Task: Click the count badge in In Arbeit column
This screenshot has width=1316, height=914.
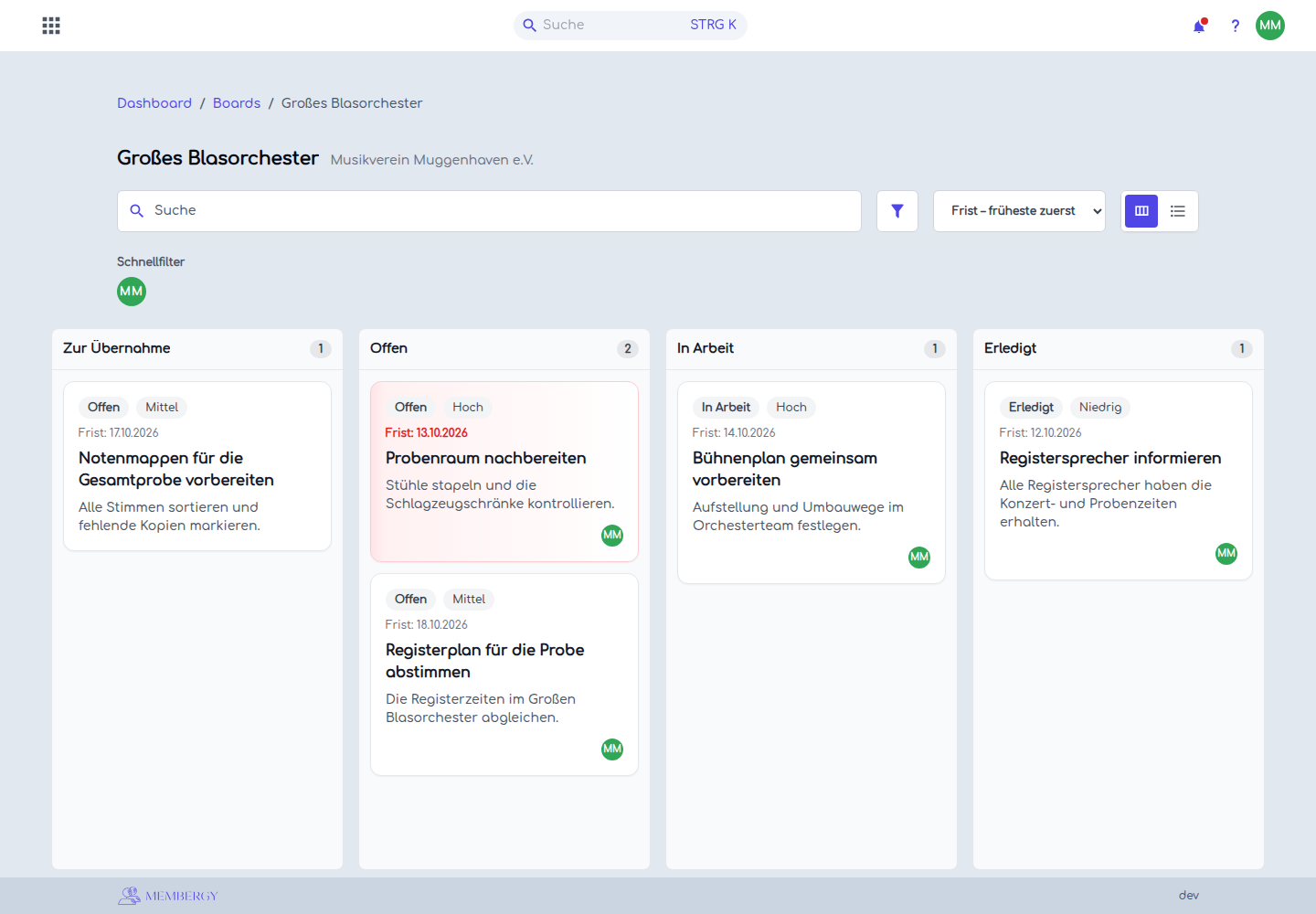Action: pyautogui.click(x=935, y=349)
